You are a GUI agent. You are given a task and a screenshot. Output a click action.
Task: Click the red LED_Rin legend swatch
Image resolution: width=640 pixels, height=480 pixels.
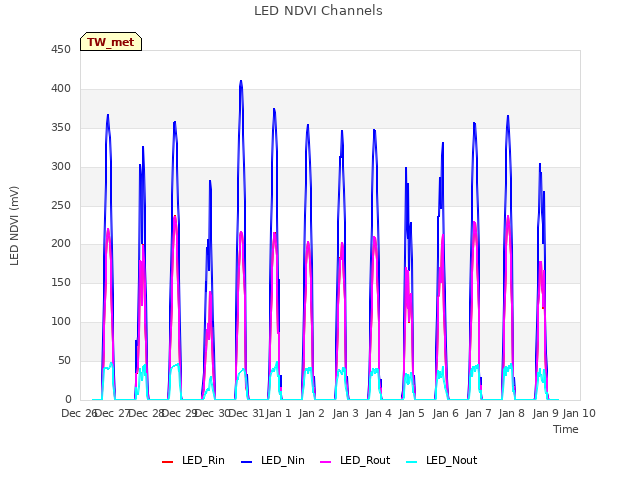(x=167, y=462)
